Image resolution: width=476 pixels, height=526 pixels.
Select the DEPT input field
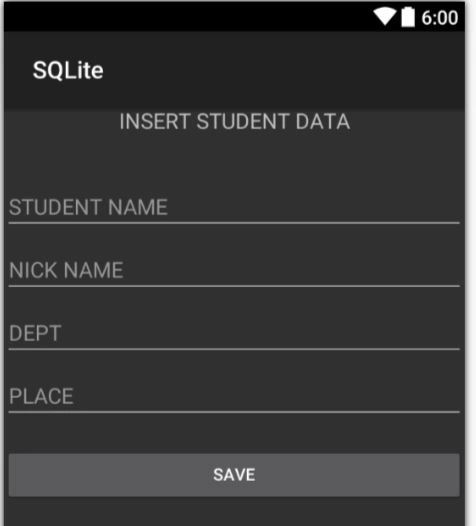[234, 333]
